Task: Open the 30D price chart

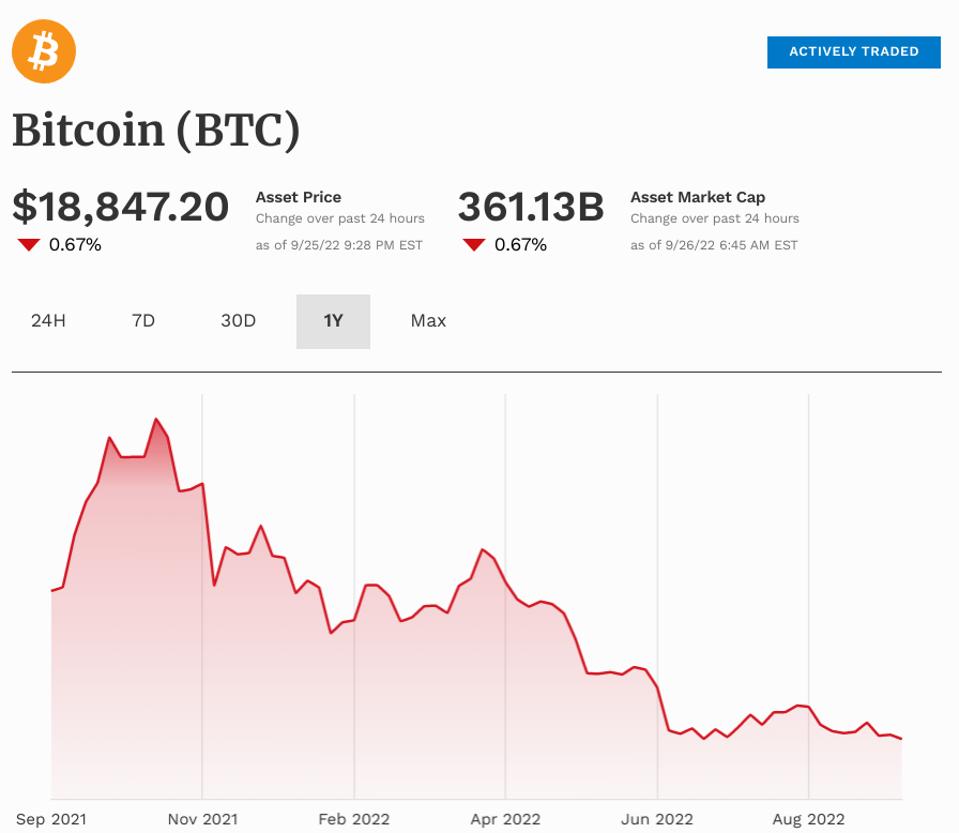Action: click(236, 321)
